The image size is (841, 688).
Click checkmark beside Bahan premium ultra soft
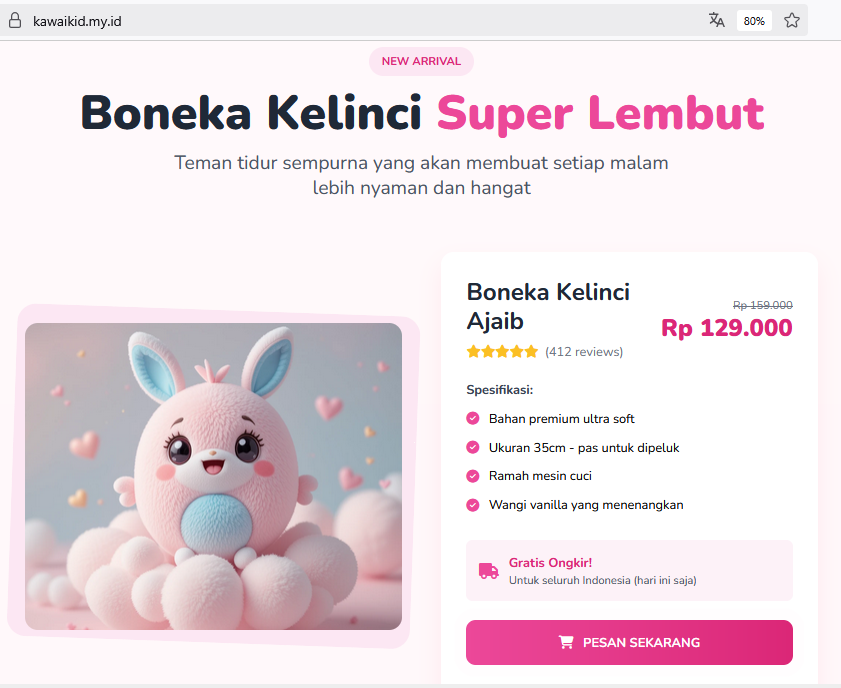473,419
